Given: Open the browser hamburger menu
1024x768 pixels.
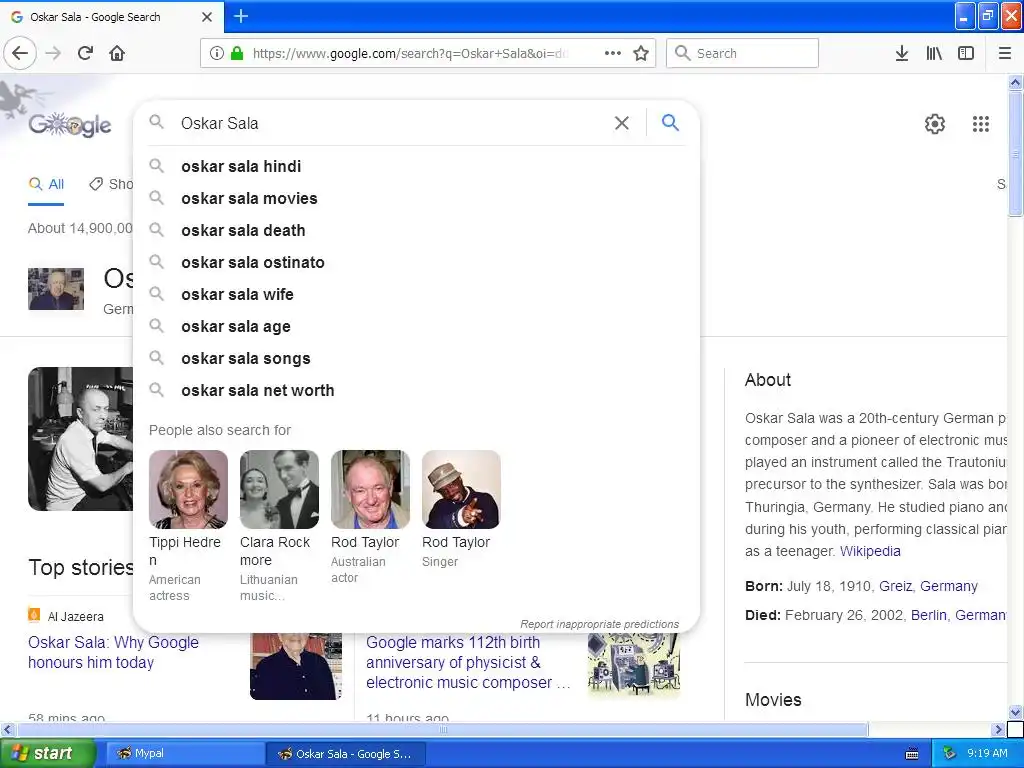Looking at the screenshot, I should (x=1004, y=53).
